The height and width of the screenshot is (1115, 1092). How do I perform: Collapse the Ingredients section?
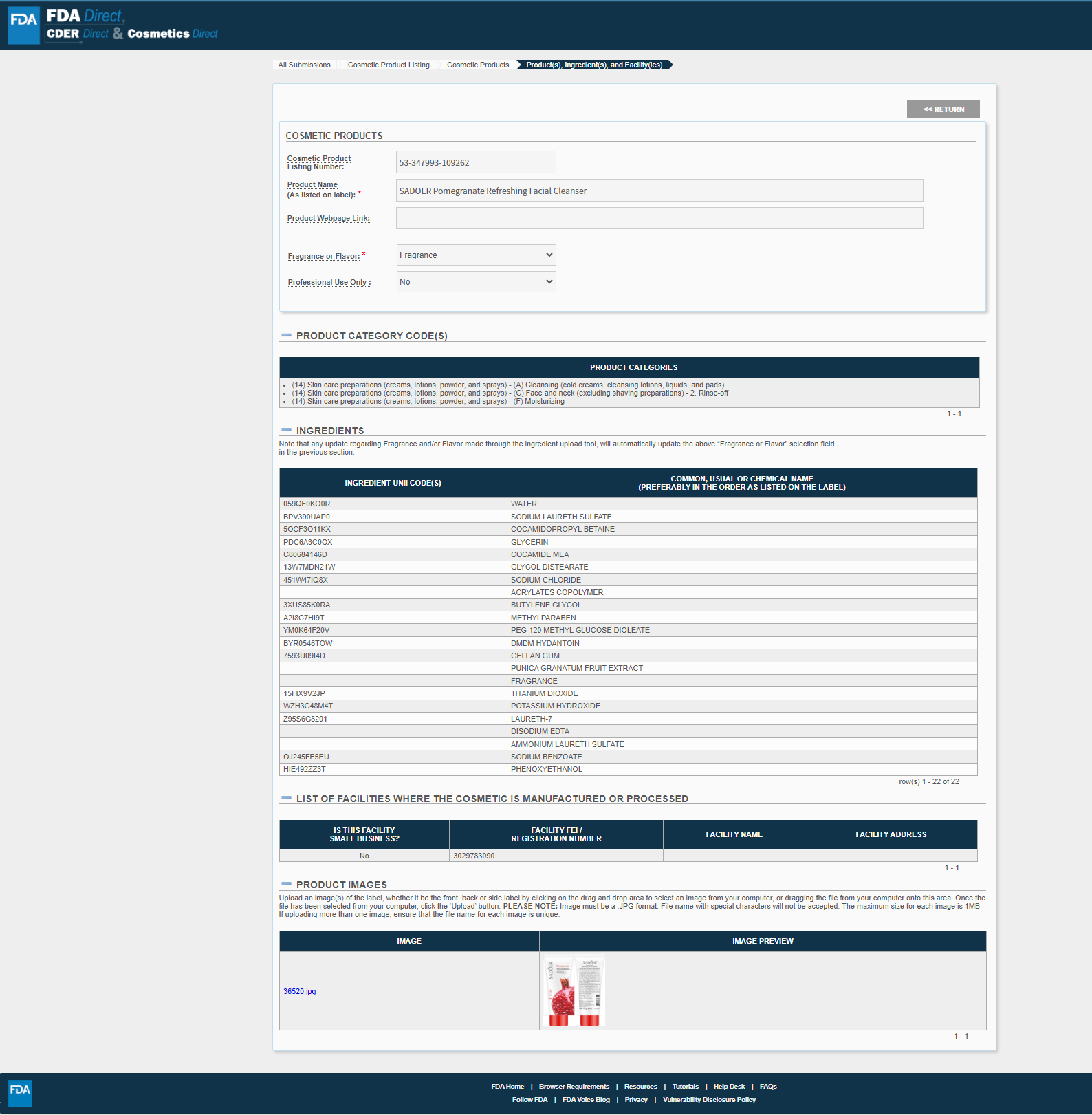pyautogui.click(x=286, y=431)
